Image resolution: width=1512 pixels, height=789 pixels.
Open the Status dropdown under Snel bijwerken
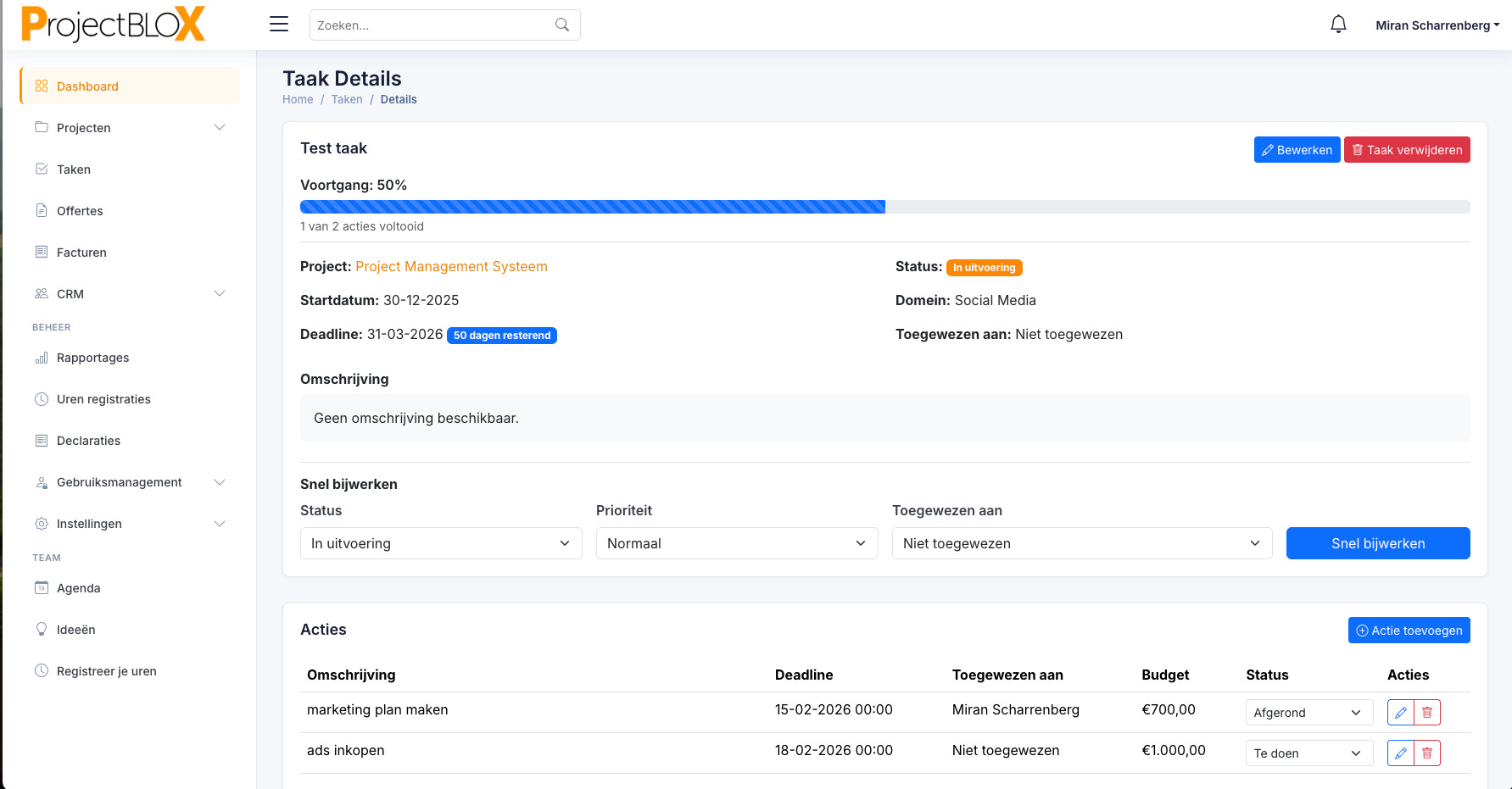click(441, 543)
